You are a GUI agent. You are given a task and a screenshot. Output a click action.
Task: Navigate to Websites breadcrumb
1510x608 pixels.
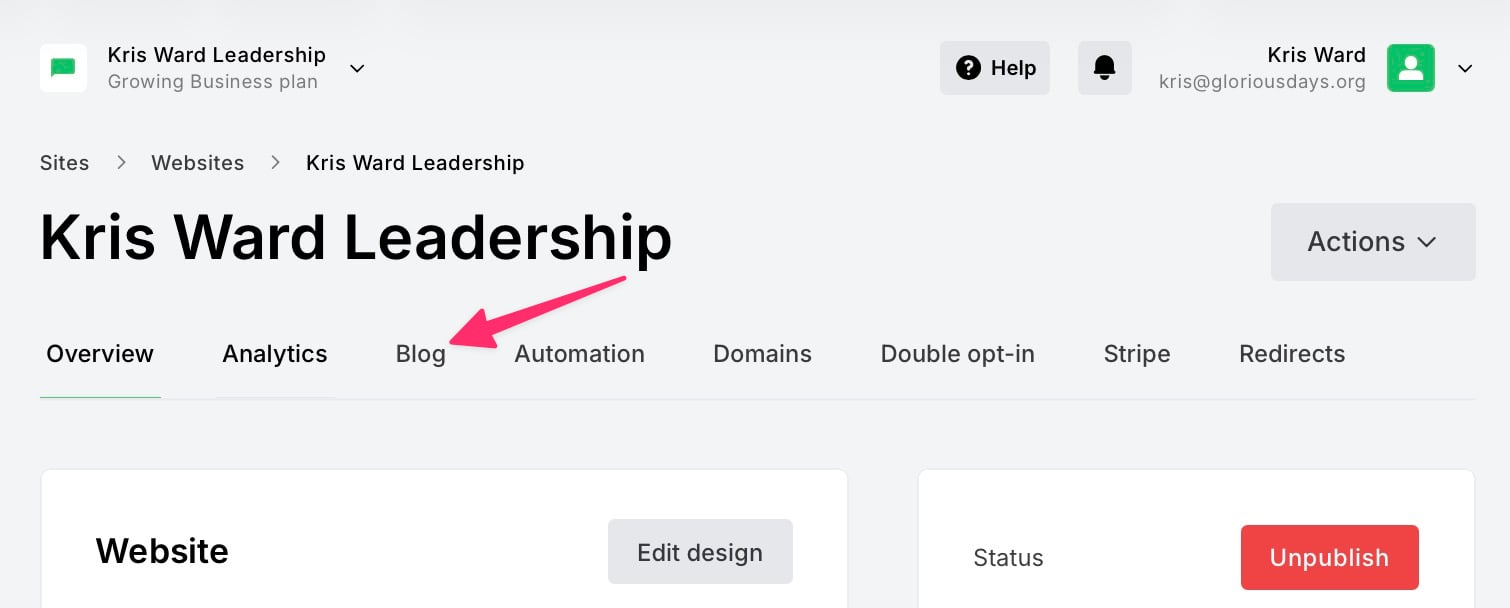click(x=197, y=163)
